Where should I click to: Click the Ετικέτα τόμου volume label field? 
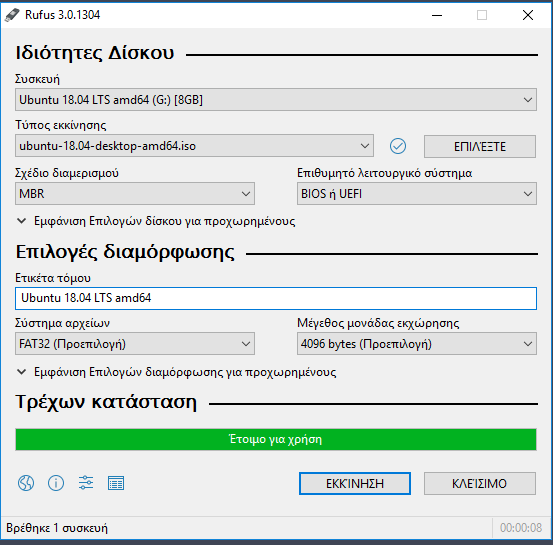tap(276, 298)
